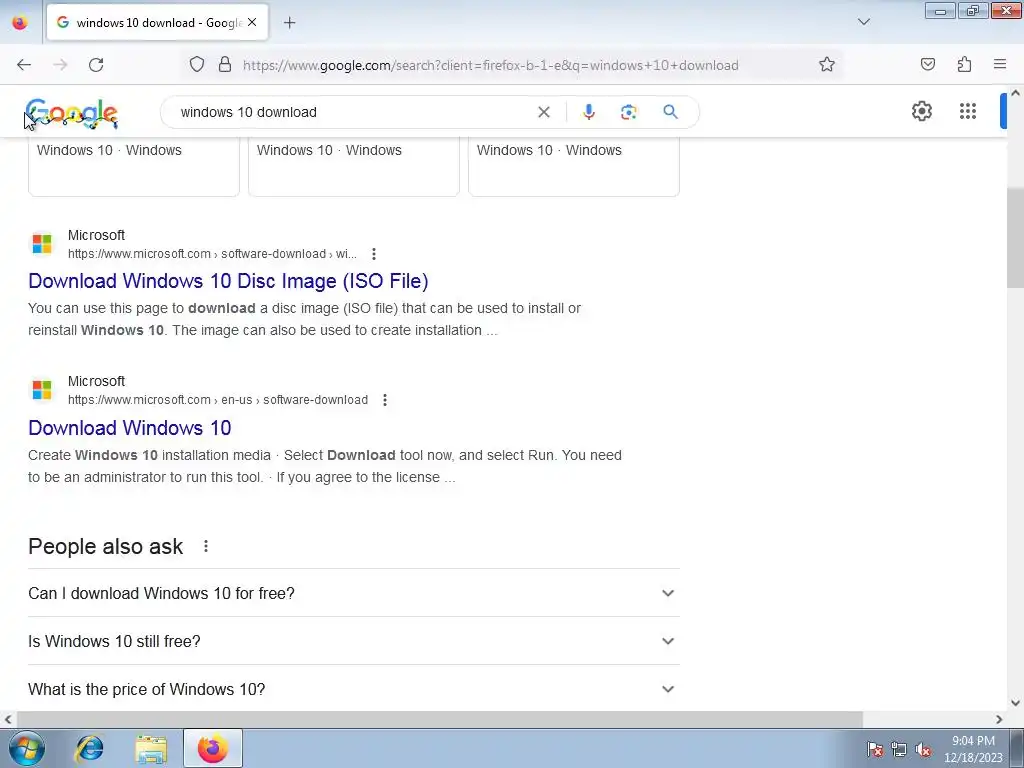Click the scroll down arrow
Screen dimensions: 1024x768
pyautogui.click(x=1015, y=703)
